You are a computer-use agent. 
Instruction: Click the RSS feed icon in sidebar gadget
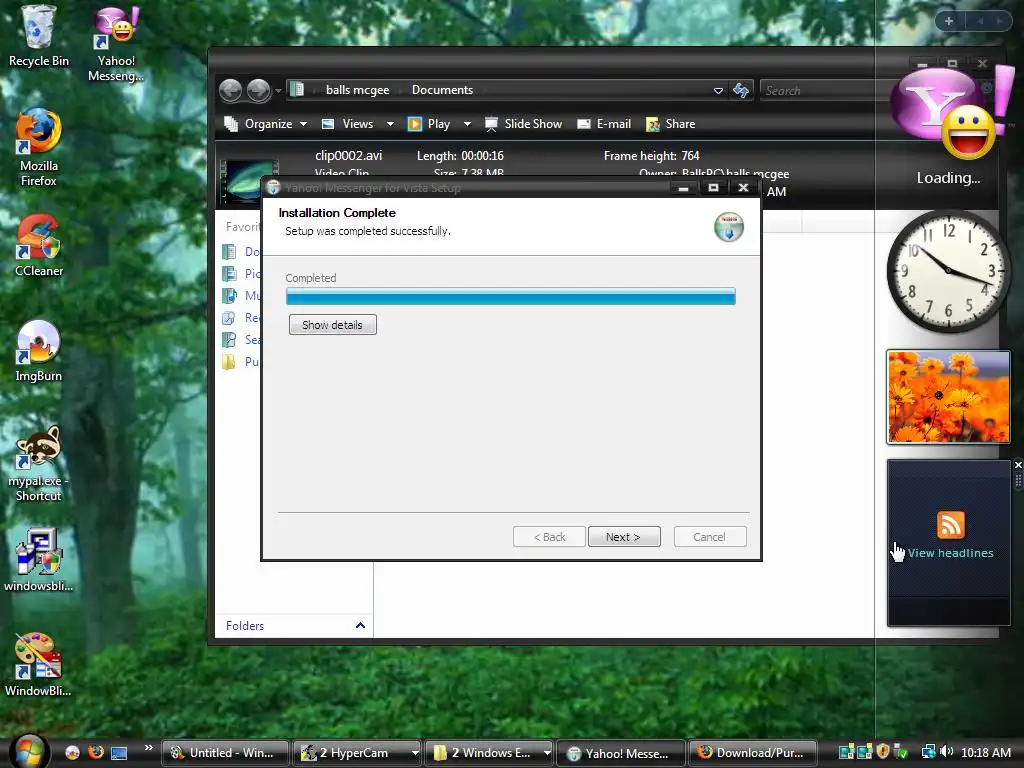[x=950, y=524]
